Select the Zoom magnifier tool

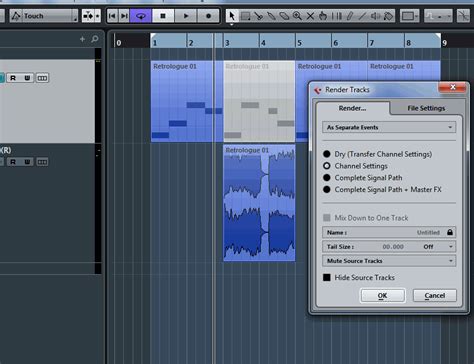(x=297, y=16)
